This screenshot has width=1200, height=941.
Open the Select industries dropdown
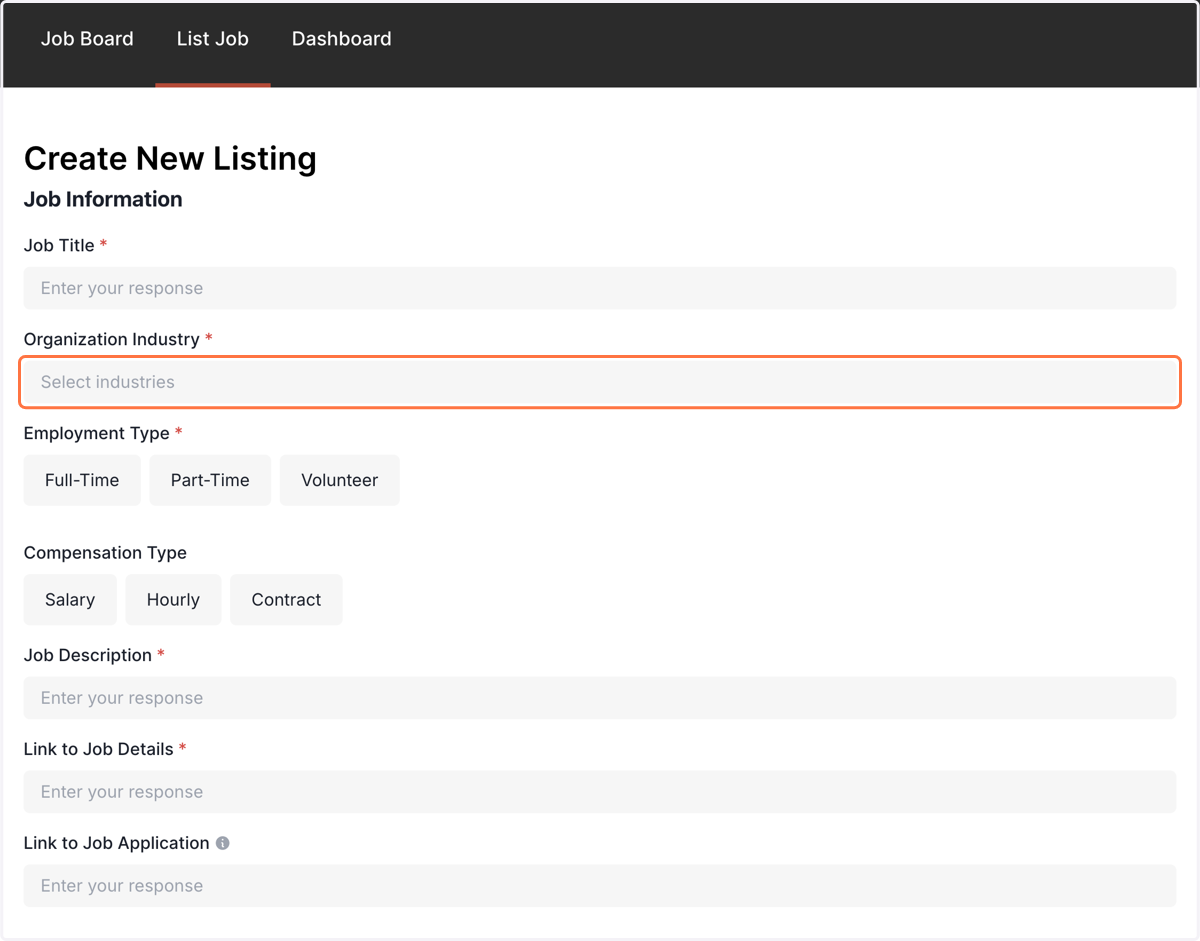click(x=600, y=382)
